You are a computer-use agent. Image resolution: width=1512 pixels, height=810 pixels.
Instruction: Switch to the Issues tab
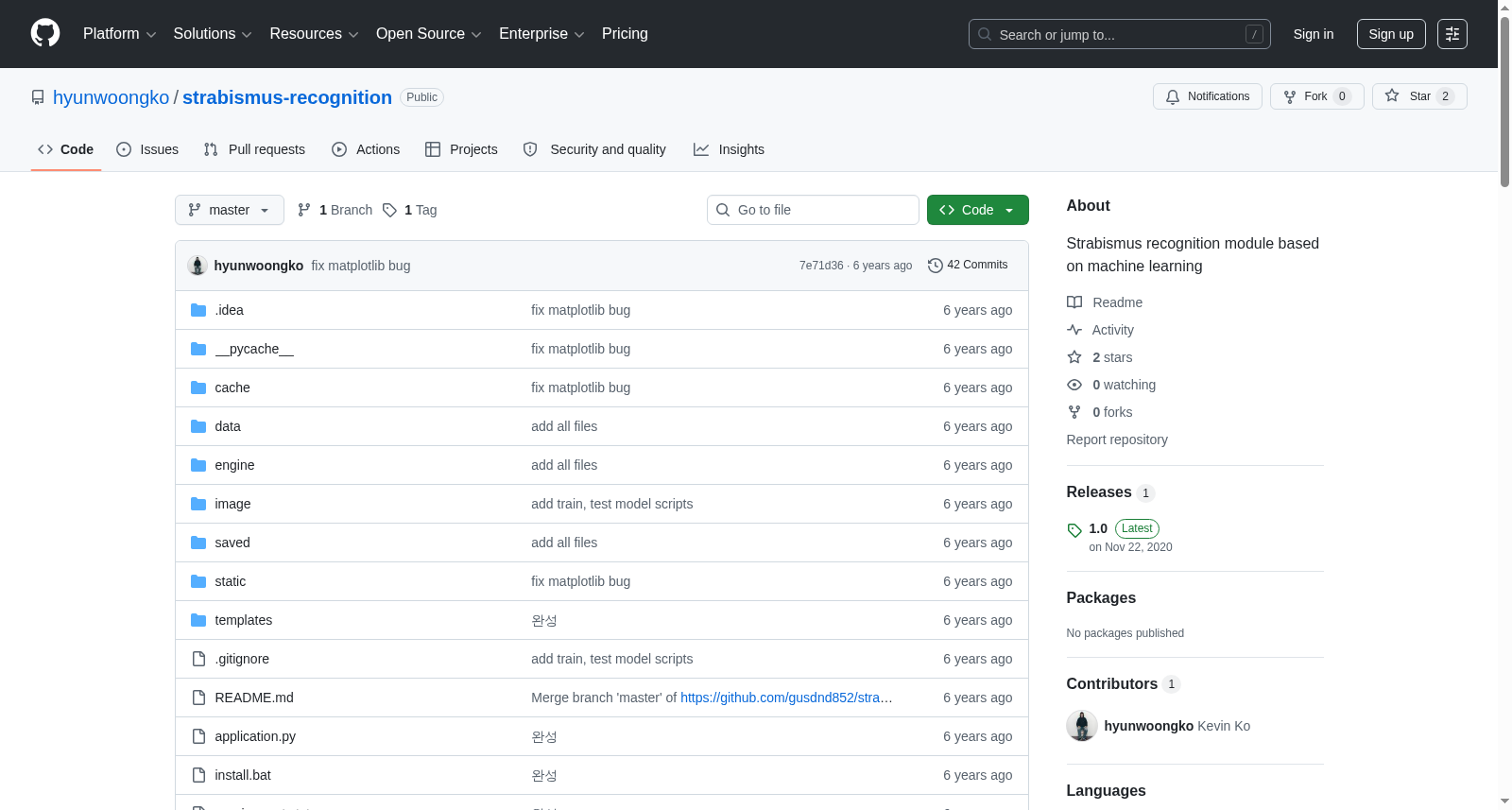[x=147, y=149]
